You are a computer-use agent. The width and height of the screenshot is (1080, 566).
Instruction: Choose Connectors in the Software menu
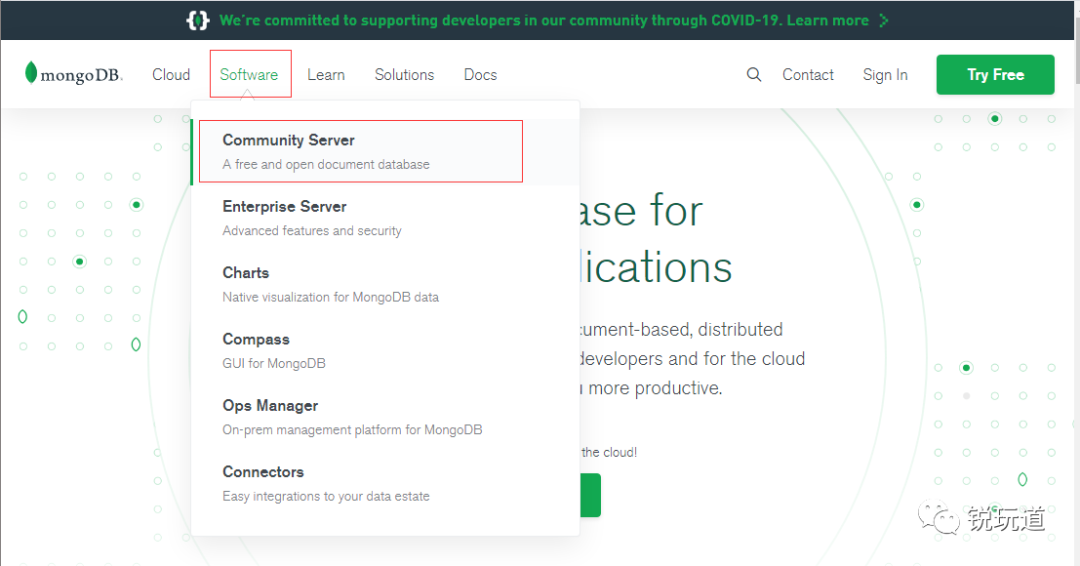[x=263, y=472]
